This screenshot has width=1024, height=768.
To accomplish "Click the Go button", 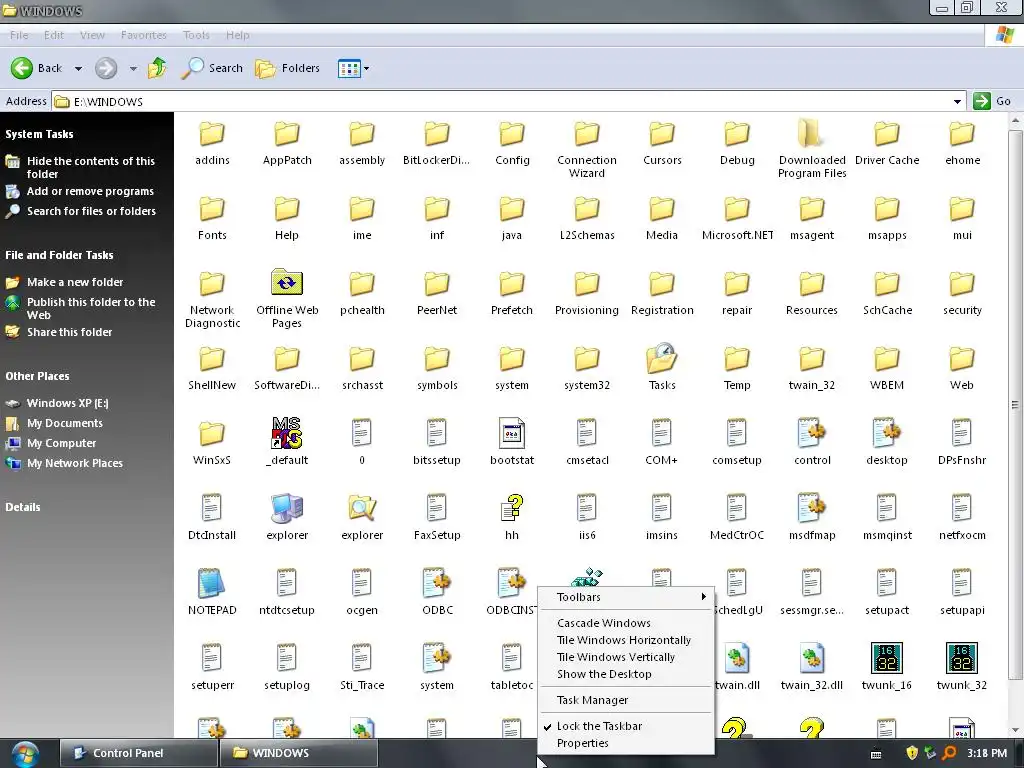I will point(992,101).
